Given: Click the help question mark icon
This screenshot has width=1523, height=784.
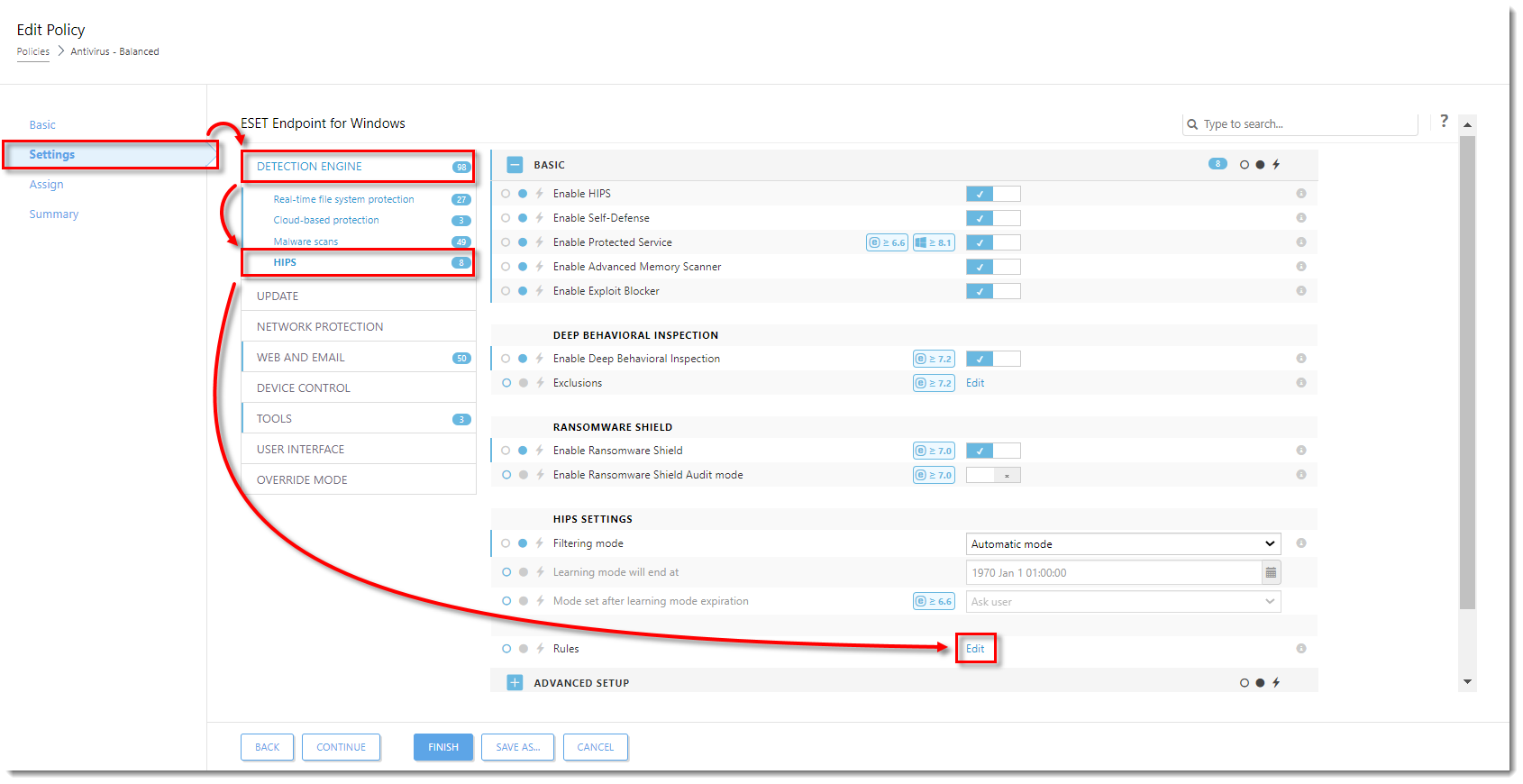Looking at the screenshot, I should (x=1444, y=121).
